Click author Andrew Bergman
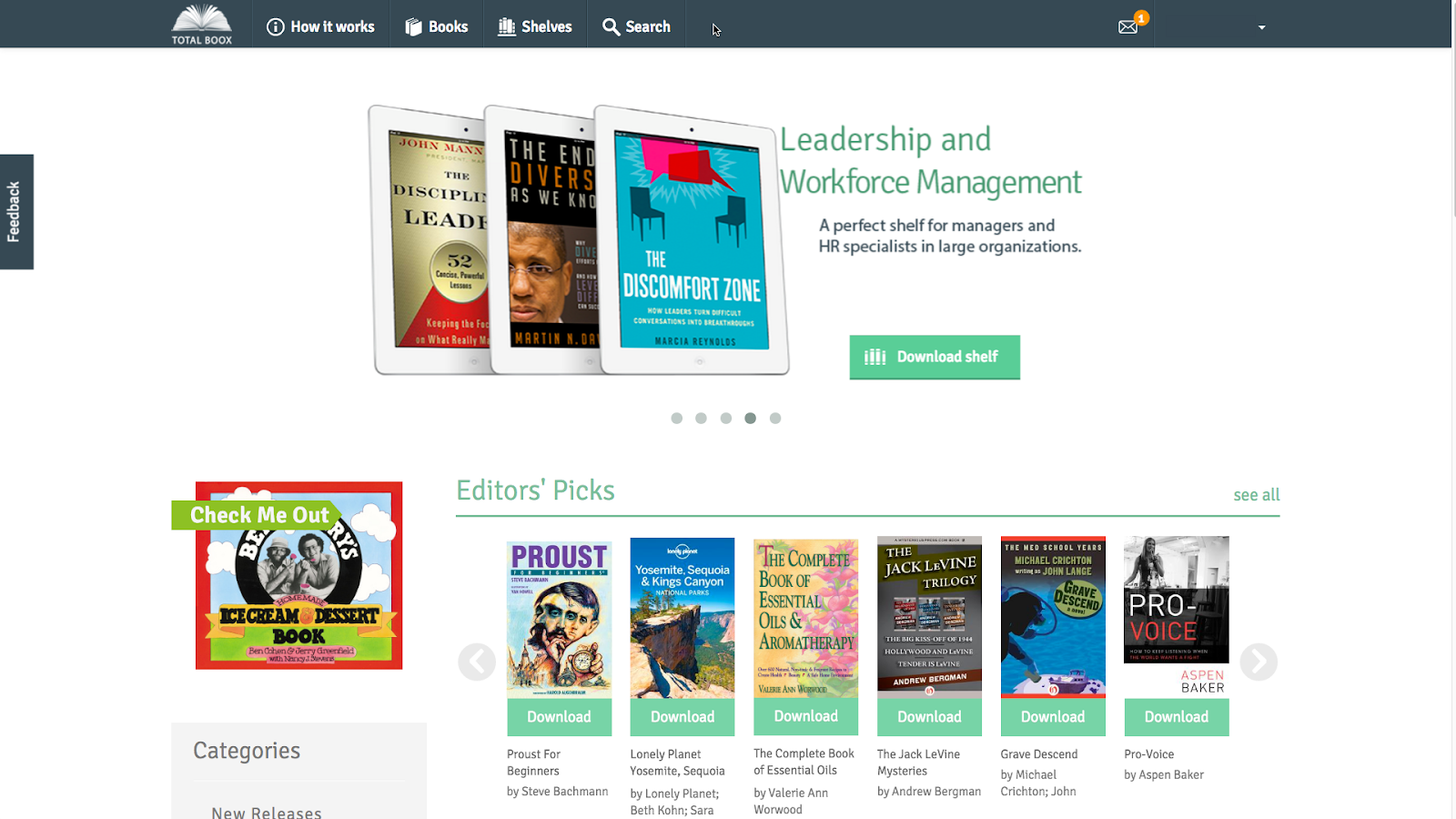 pos(936,792)
